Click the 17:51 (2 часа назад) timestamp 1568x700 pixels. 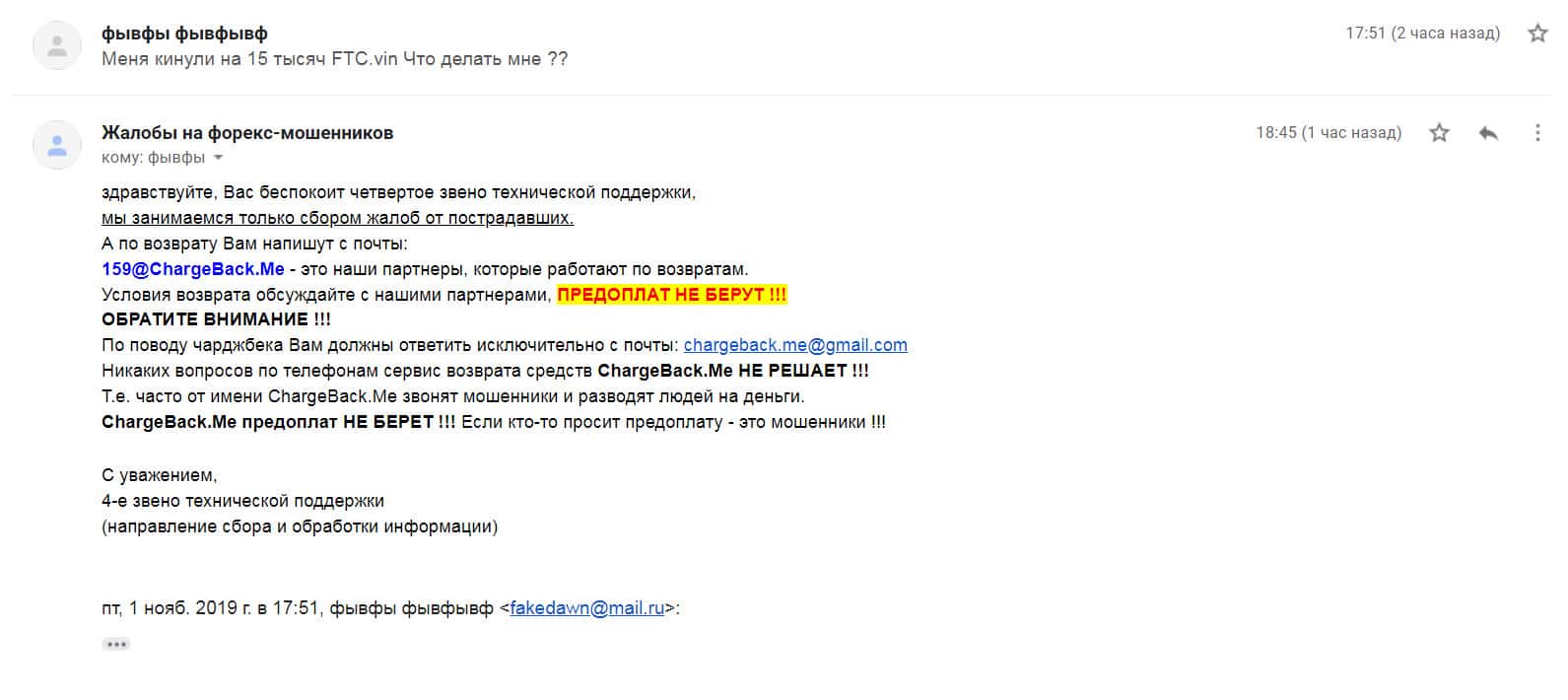pos(1422,34)
